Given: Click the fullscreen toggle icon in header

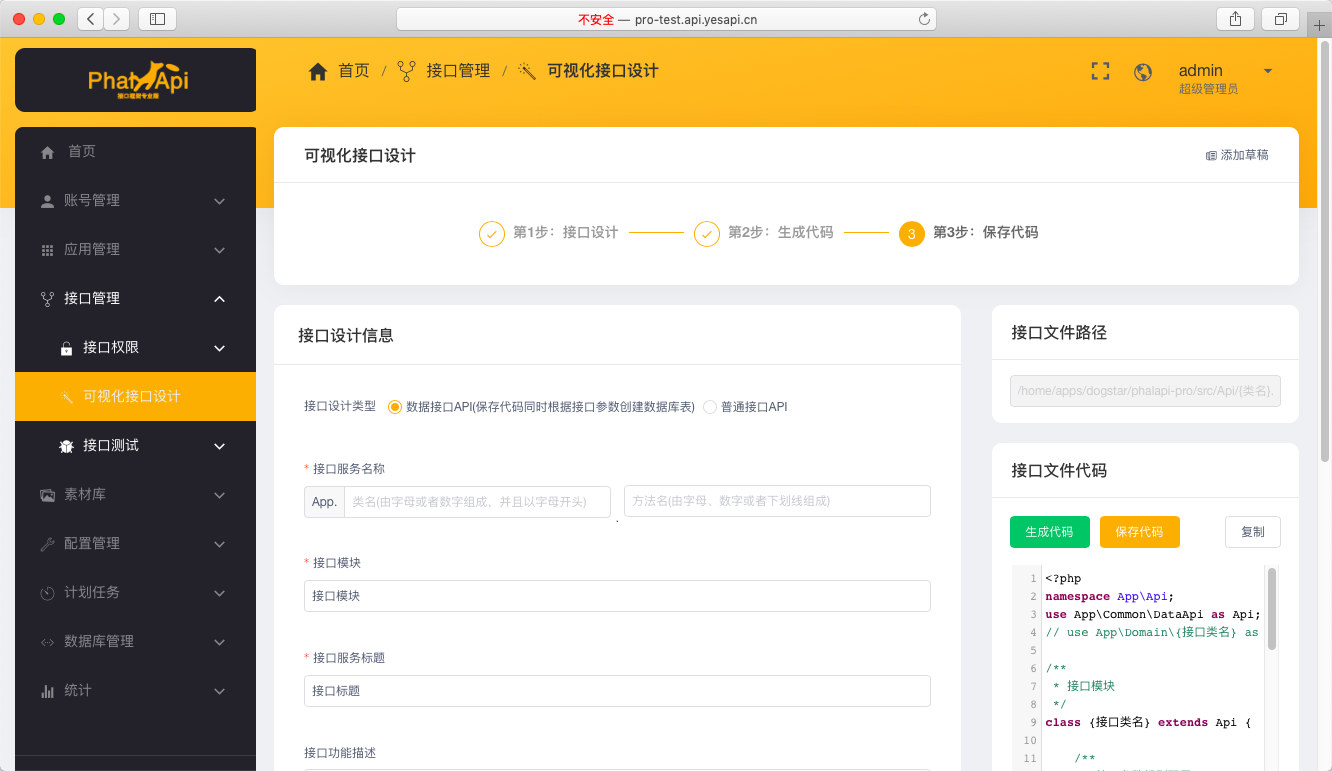Looking at the screenshot, I should pos(1100,71).
